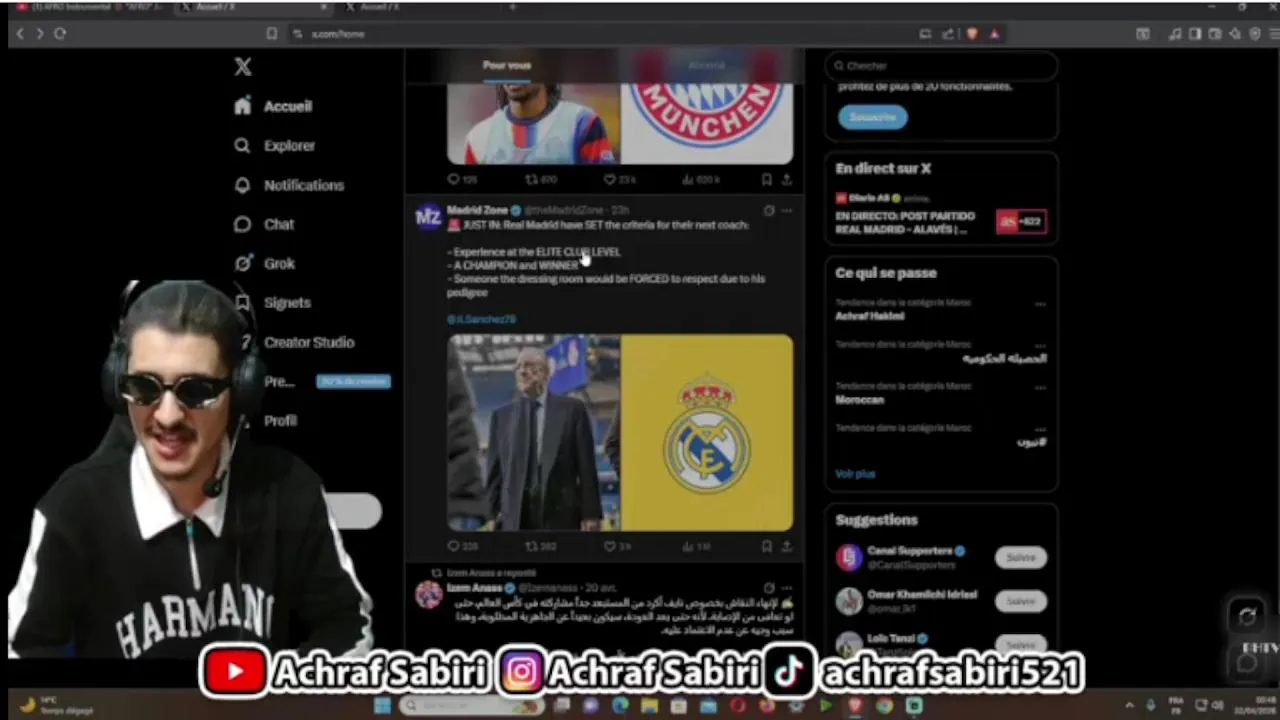Viewport: 1280px width, 720px height.
Task: Click Voir plus under trends
Action: (855, 474)
